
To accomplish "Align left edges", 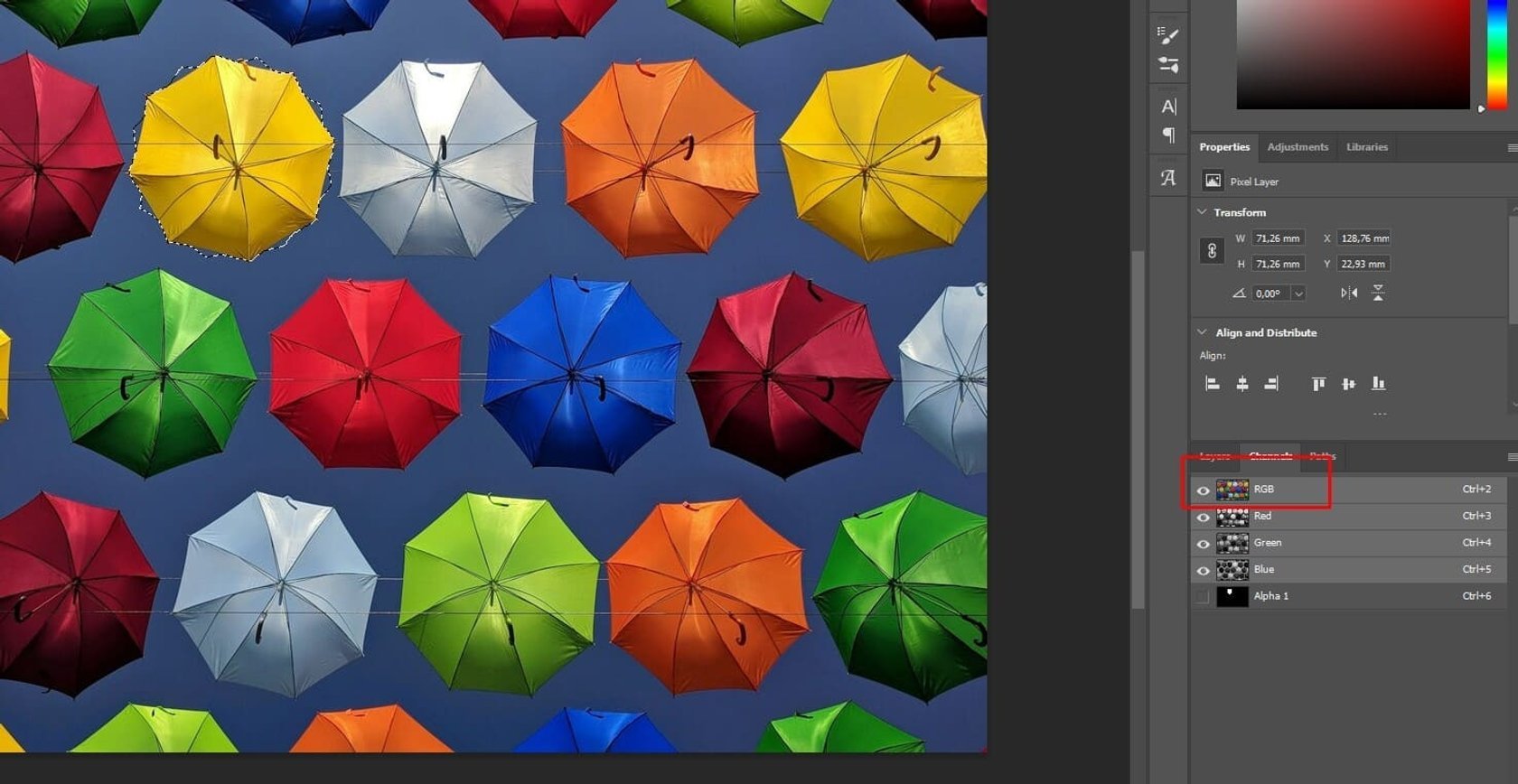I will [1213, 384].
